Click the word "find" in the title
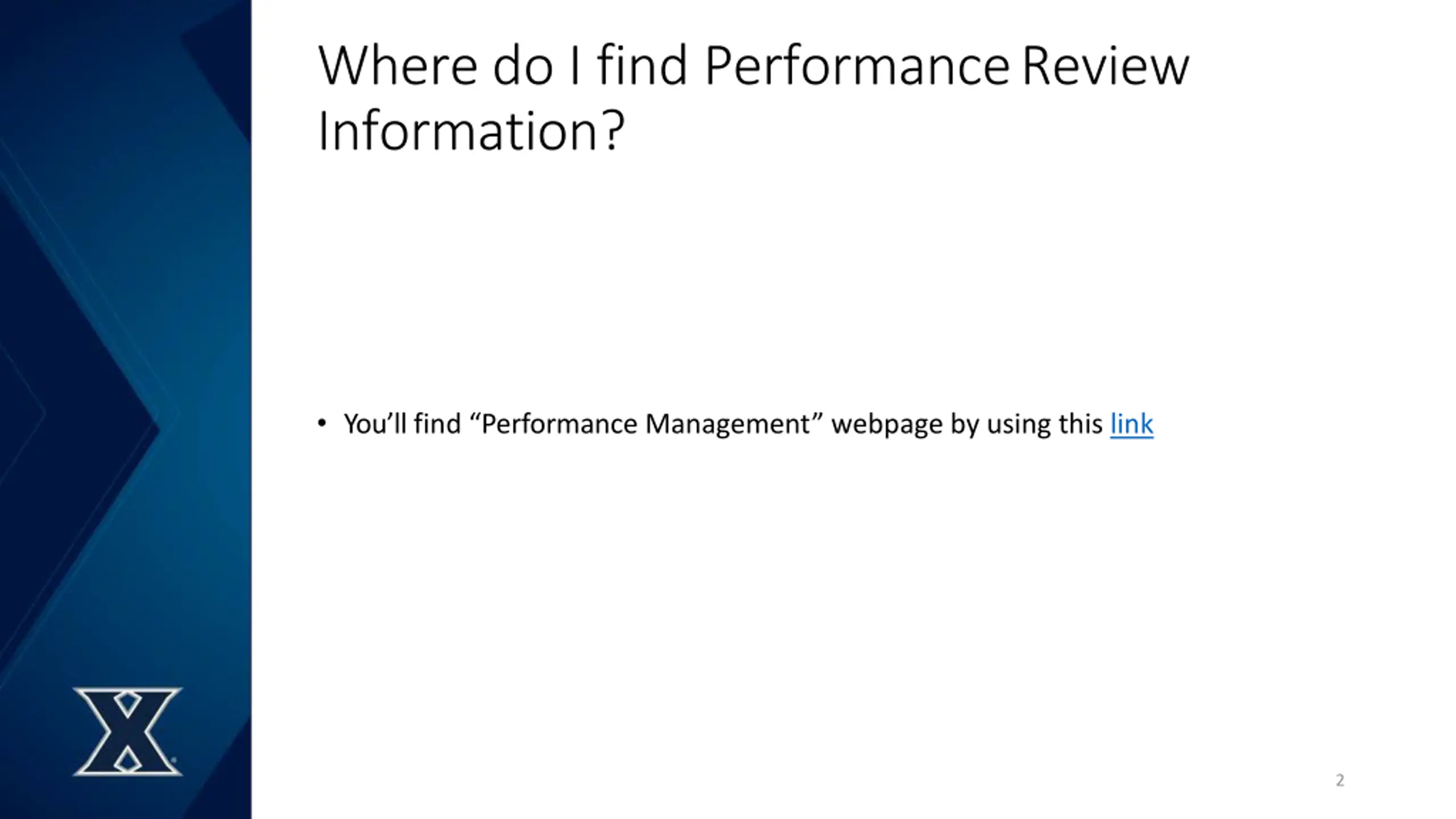1456x819 pixels. 642,66
